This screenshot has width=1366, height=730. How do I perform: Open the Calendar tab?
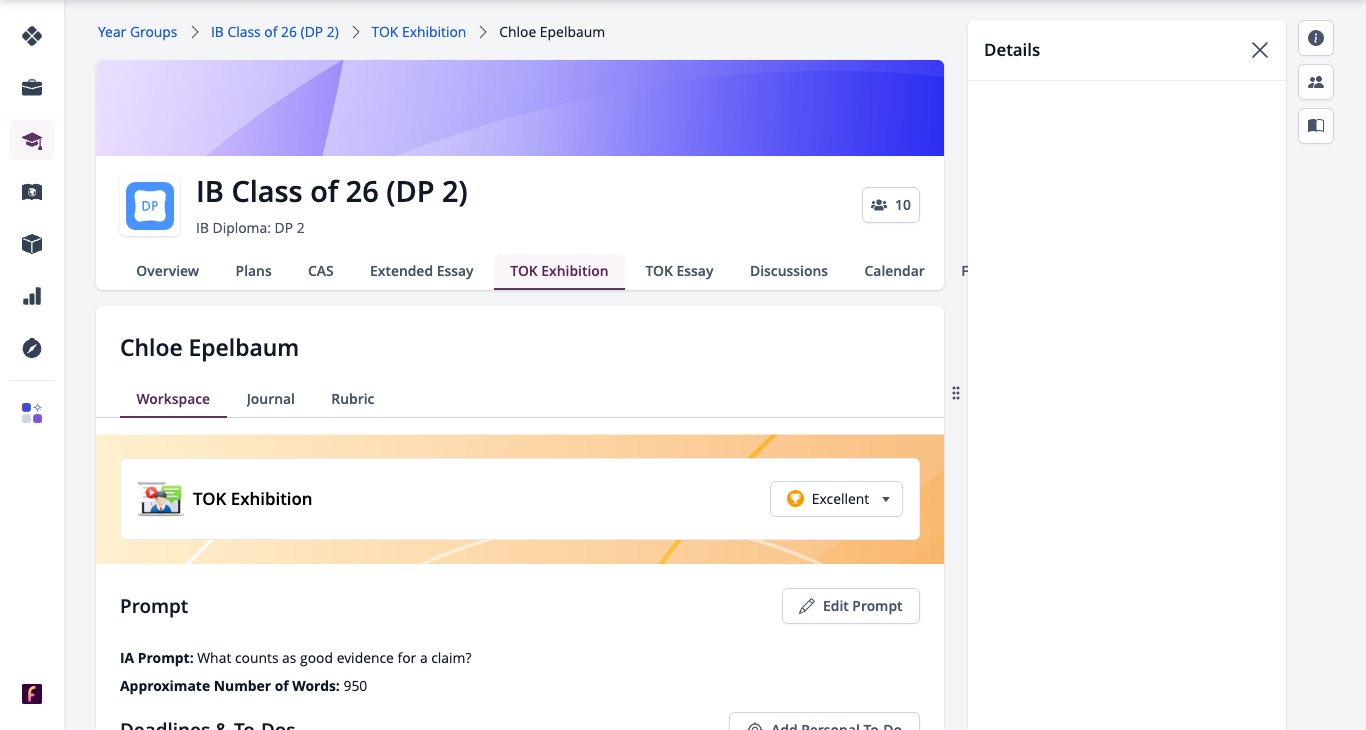[x=894, y=271]
